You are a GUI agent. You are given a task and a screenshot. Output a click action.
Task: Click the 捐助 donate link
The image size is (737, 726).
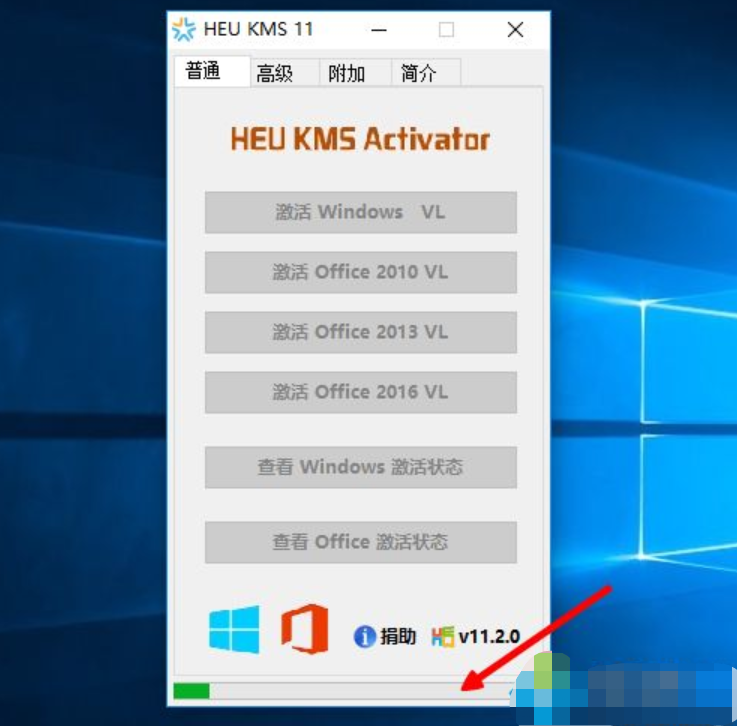coord(398,637)
